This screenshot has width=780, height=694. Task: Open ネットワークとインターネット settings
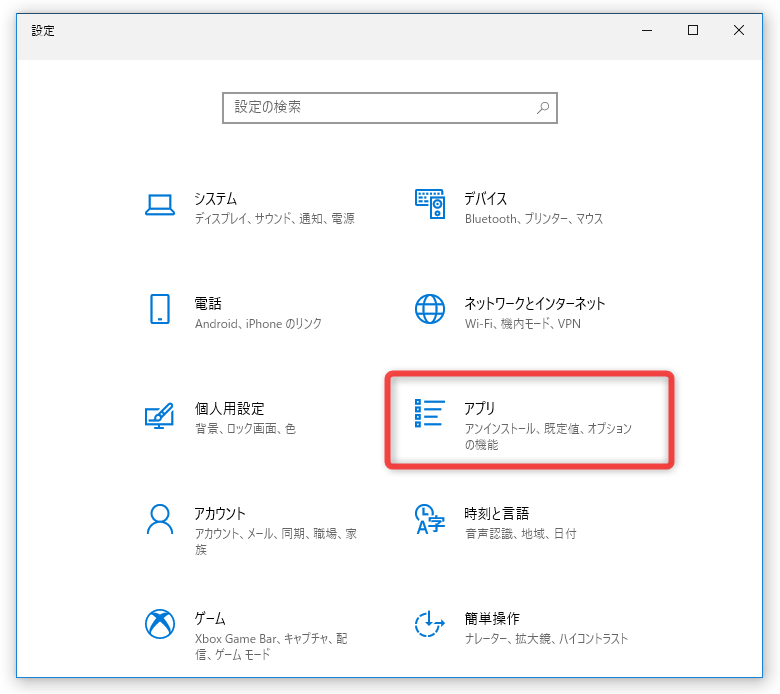coord(535,303)
